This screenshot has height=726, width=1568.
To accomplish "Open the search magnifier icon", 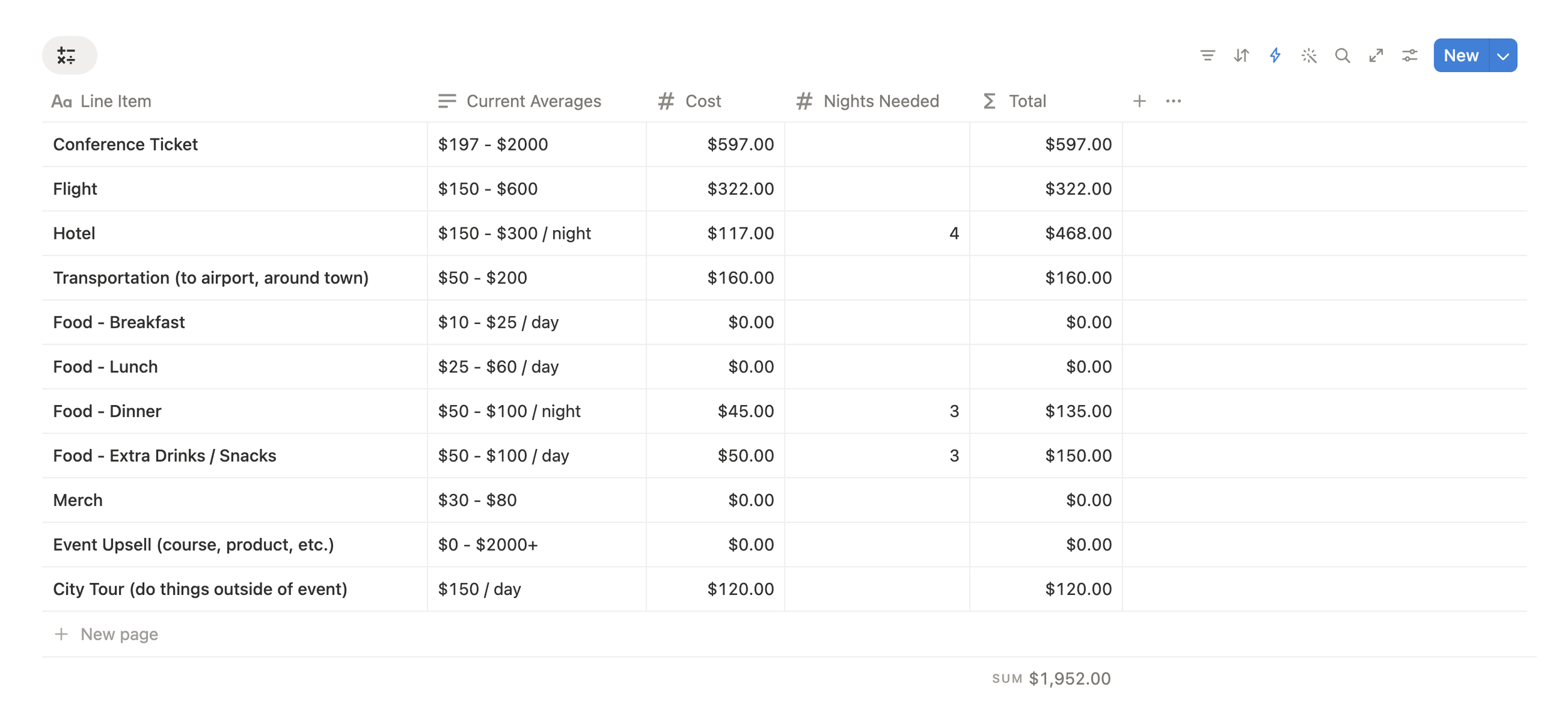I will tap(1342, 55).
